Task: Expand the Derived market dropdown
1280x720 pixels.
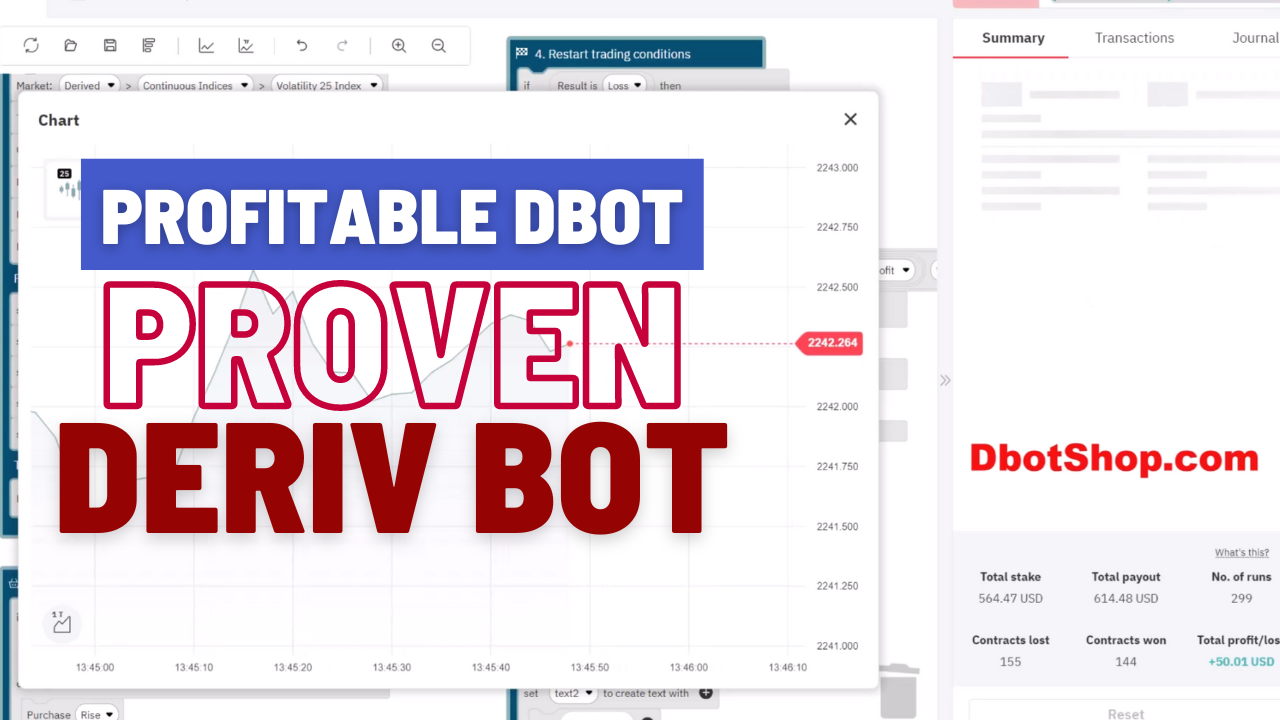Action: coord(90,86)
